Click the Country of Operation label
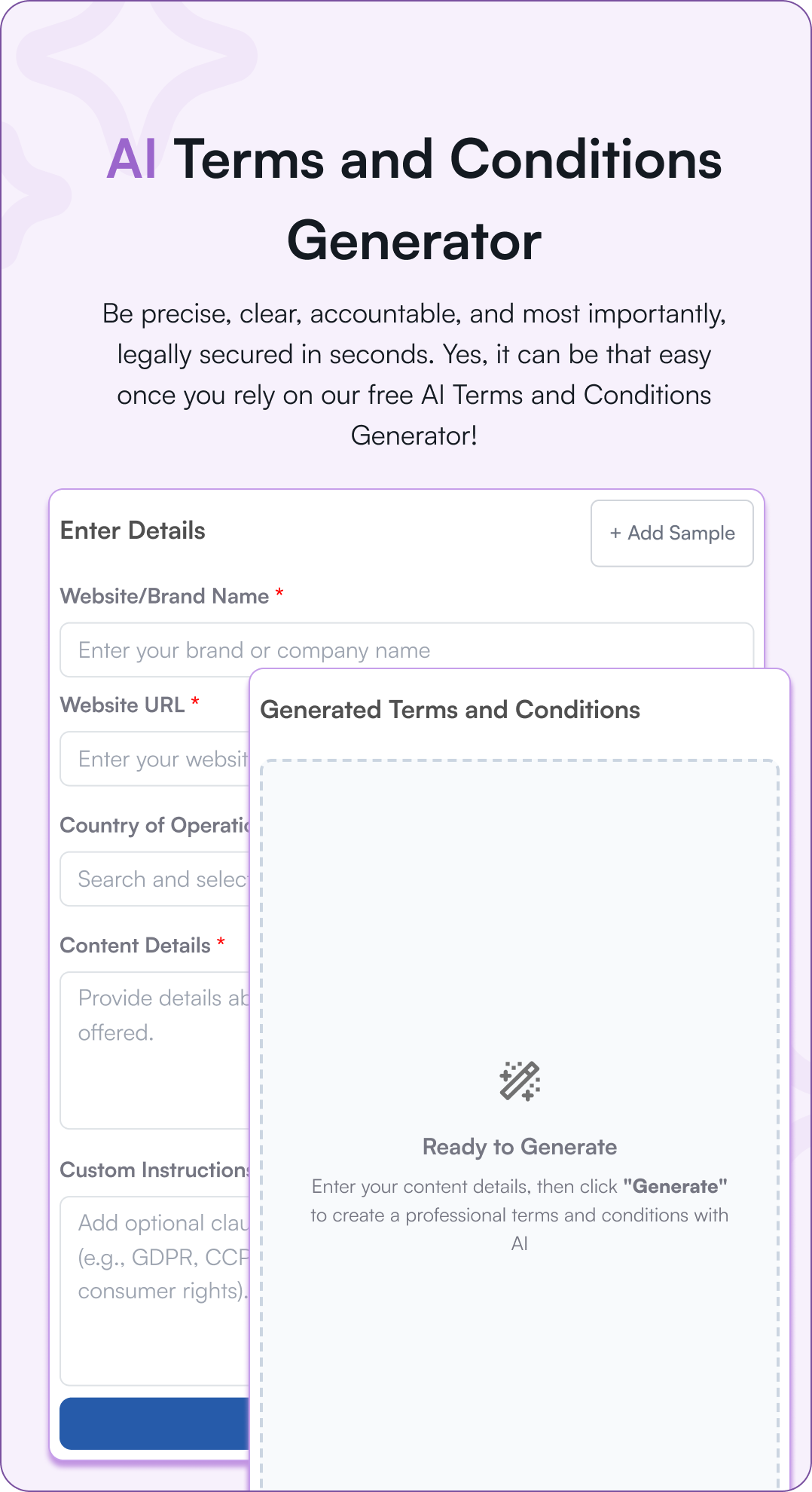This screenshot has width=812, height=1492. (151, 826)
